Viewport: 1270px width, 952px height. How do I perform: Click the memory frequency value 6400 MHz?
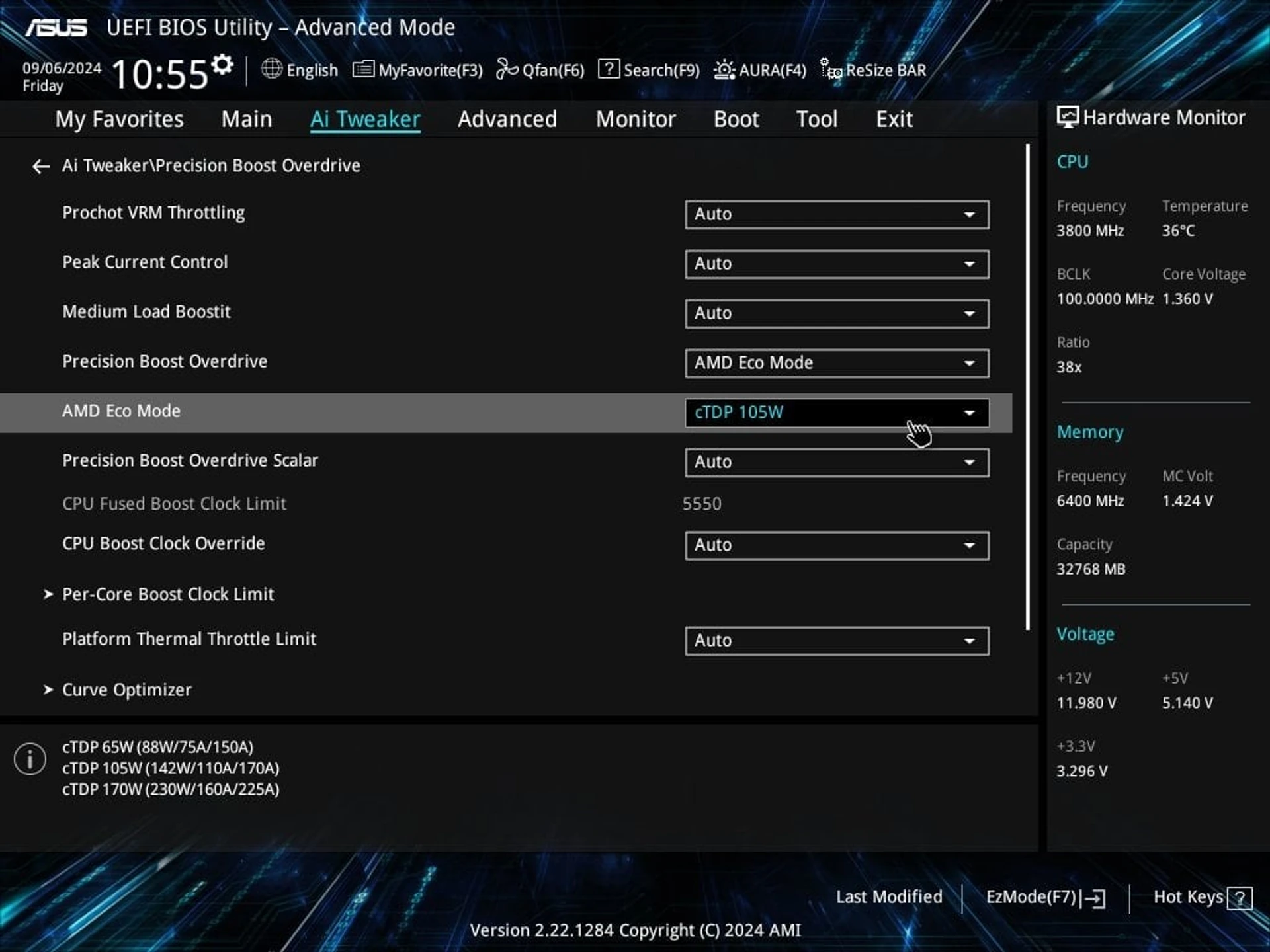click(1090, 502)
